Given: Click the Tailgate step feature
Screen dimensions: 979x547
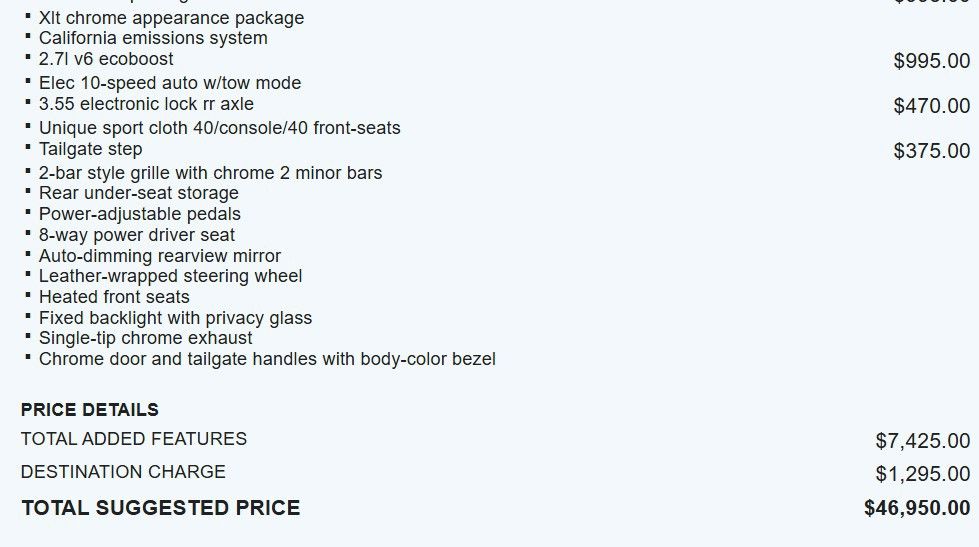Looking at the screenshot, I should tap(90, 149).
